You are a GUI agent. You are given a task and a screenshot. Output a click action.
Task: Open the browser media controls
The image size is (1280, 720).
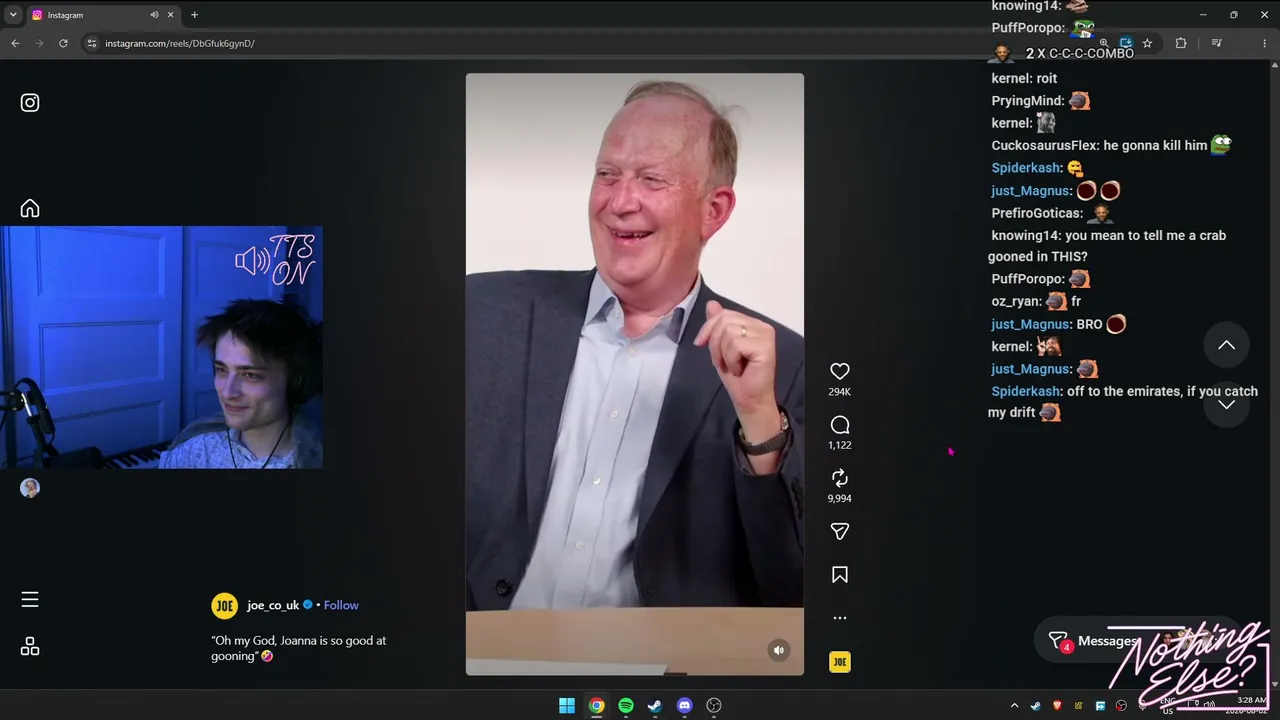click(x=1216, y=43)
